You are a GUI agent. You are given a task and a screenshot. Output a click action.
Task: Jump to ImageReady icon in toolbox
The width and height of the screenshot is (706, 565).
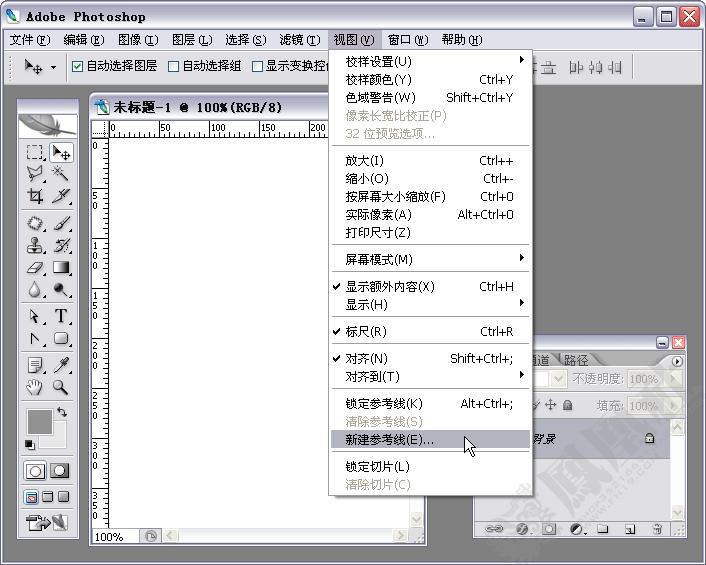[x=47, y=523]
